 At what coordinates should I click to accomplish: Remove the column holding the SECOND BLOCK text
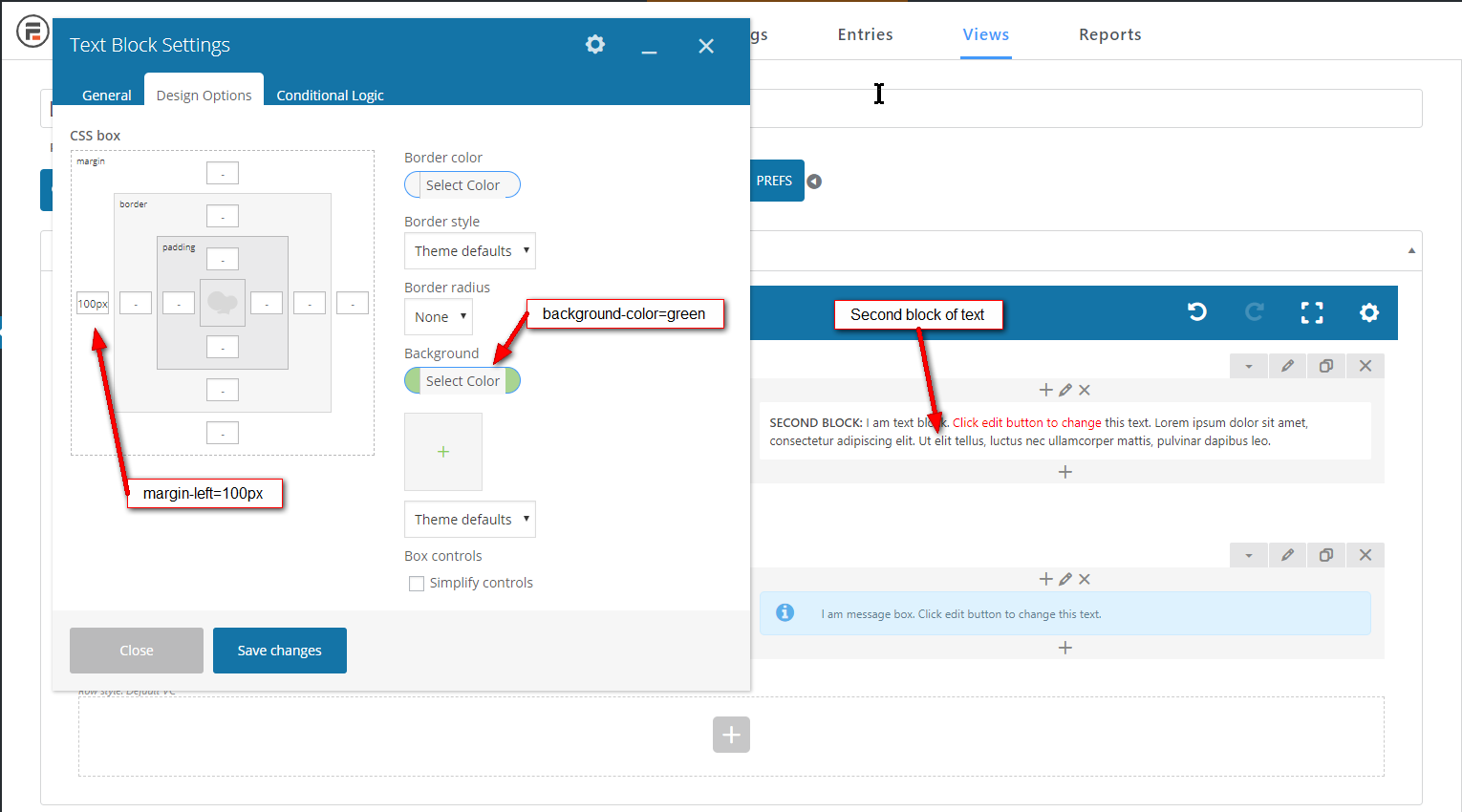1085,390
